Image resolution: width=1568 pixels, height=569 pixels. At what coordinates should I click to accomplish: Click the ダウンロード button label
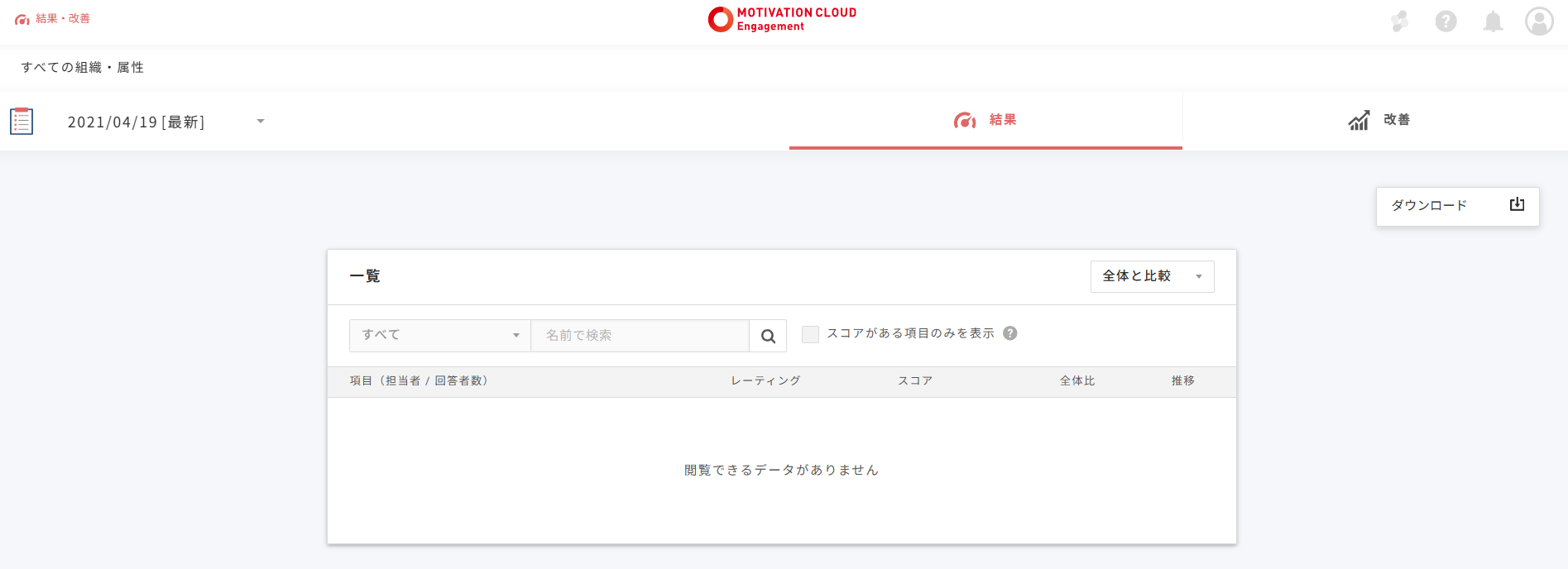click(x=1429, y=205)
